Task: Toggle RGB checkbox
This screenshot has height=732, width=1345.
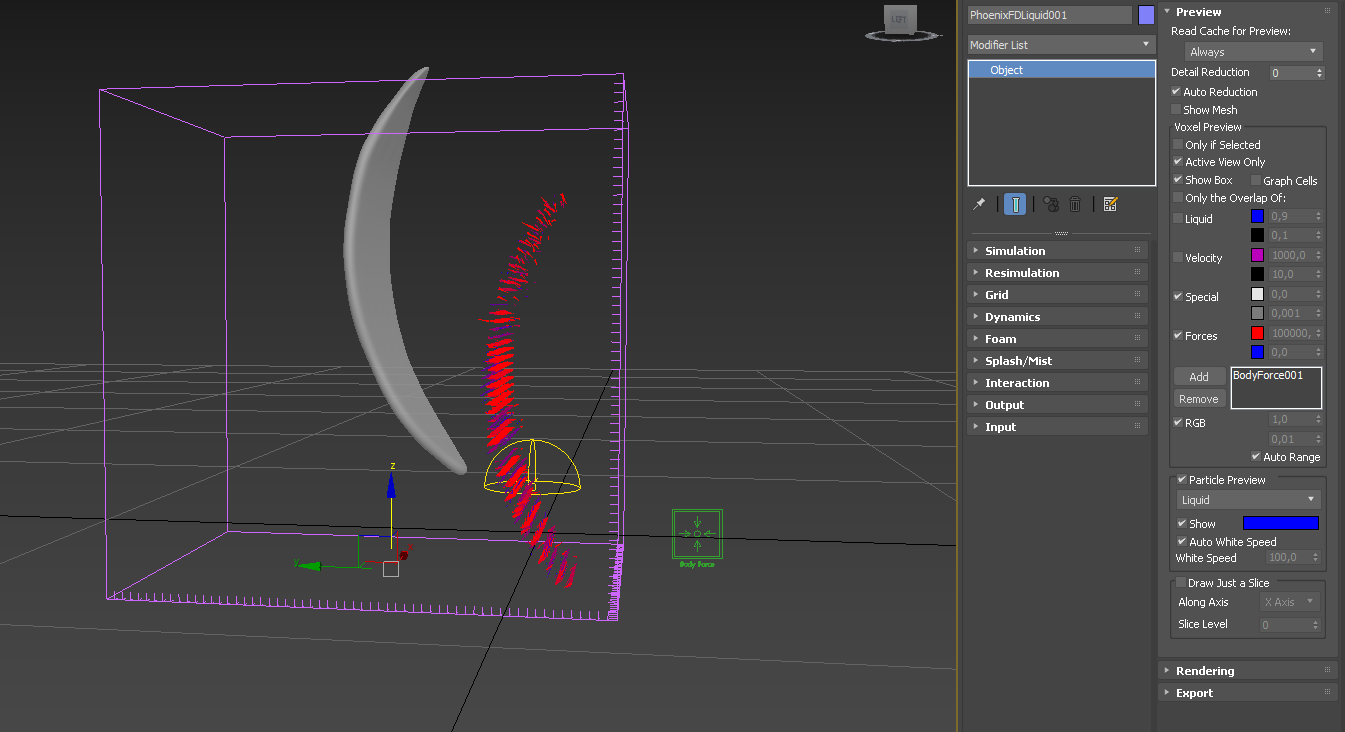Action: (1178, 423)
